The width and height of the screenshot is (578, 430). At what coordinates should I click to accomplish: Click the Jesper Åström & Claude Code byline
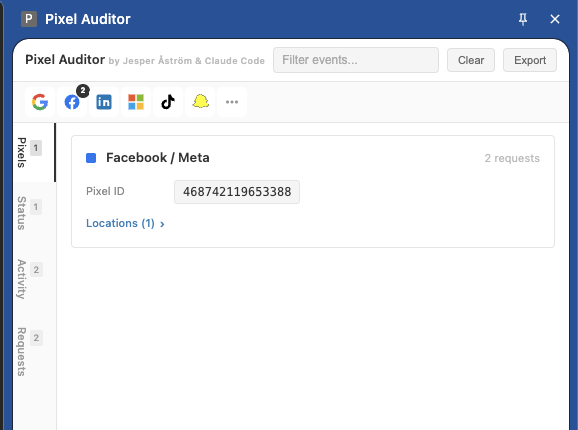pyautogui.click(x=187, y=61)
